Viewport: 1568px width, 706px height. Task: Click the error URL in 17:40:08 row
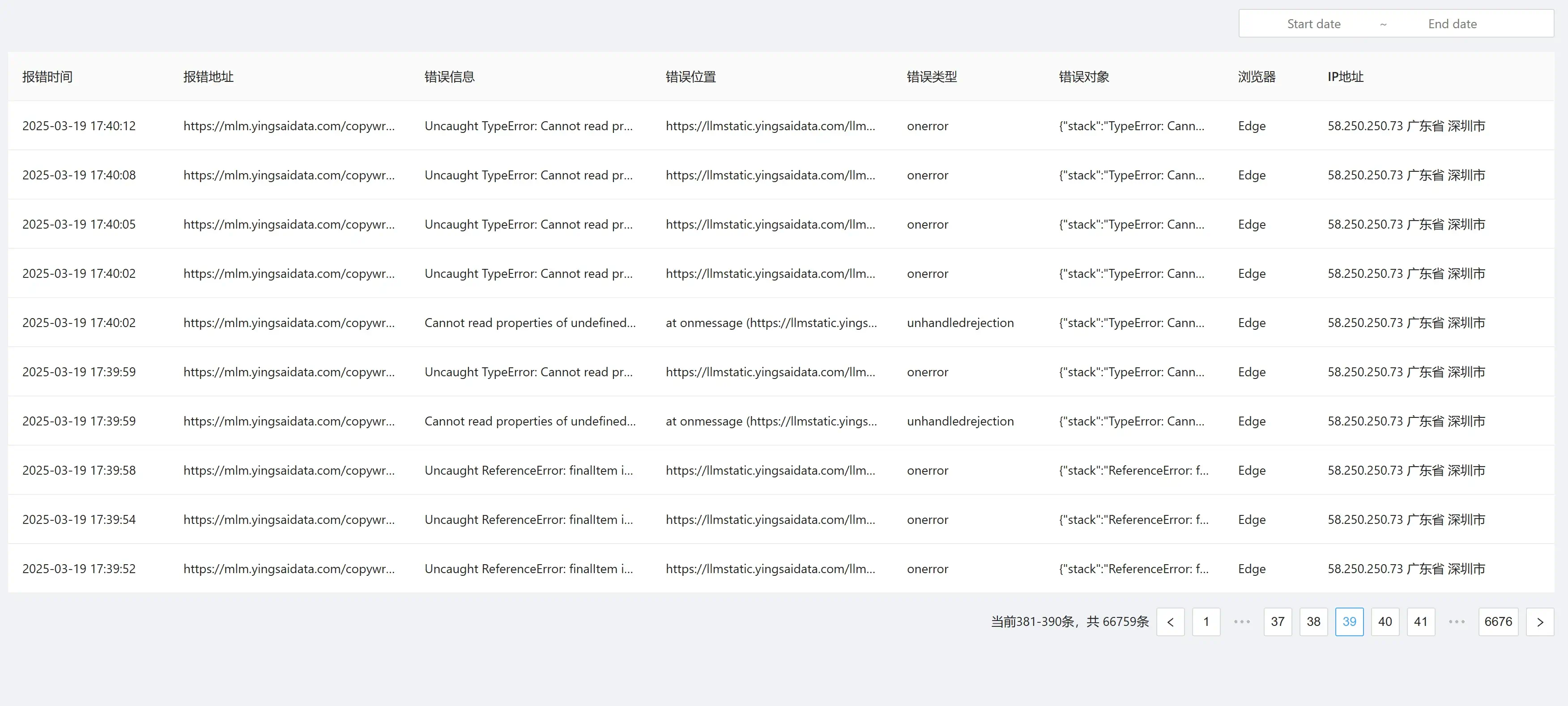tap(289, 175)
